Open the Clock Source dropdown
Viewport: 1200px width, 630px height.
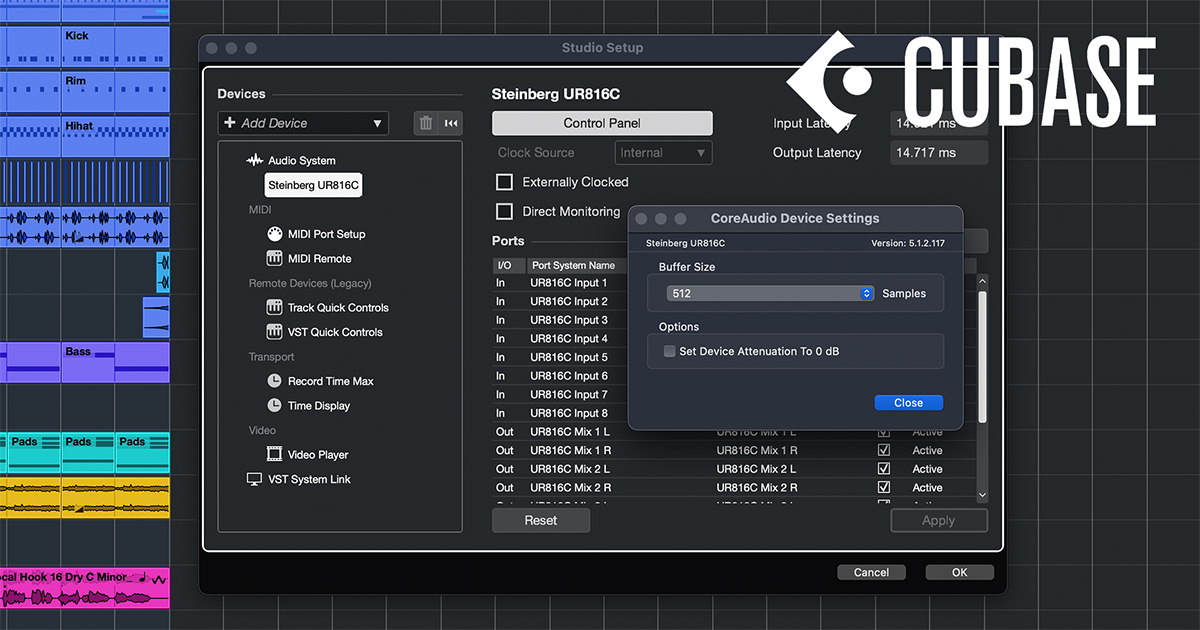663,152
